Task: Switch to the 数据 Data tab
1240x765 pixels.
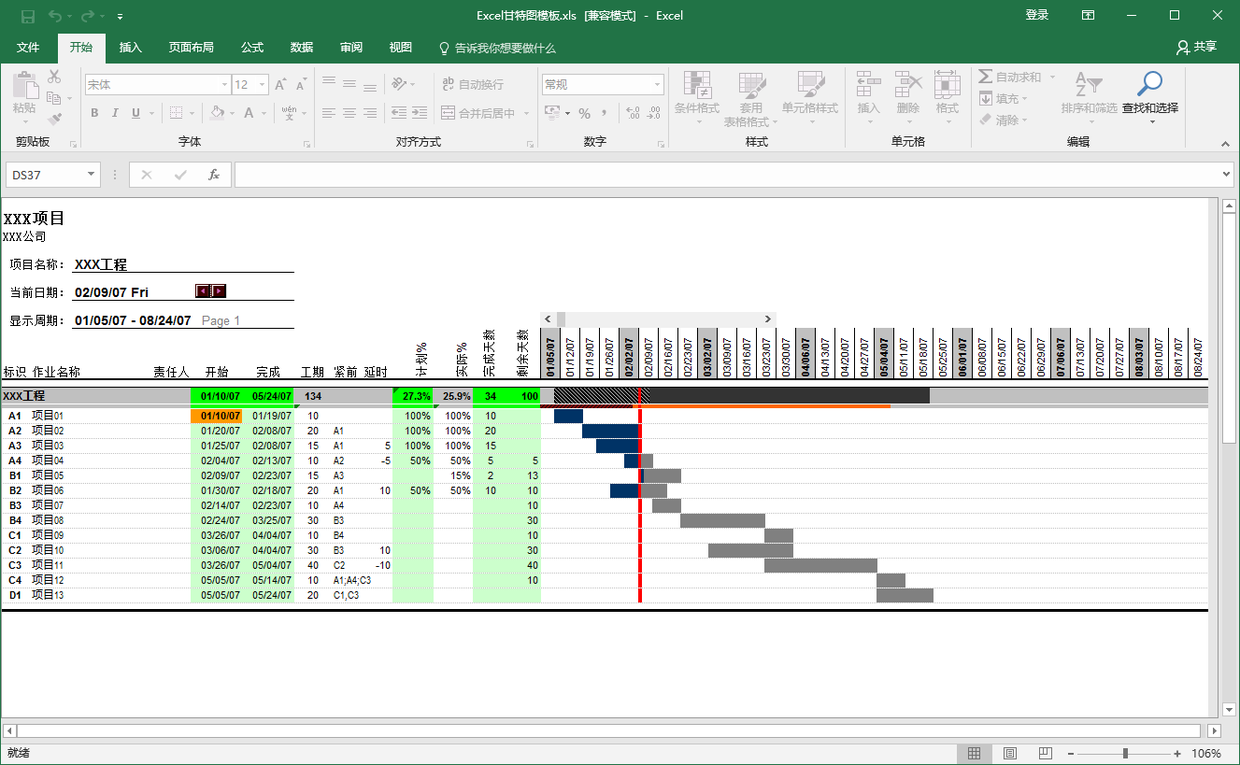Action: tap(301, 47)
